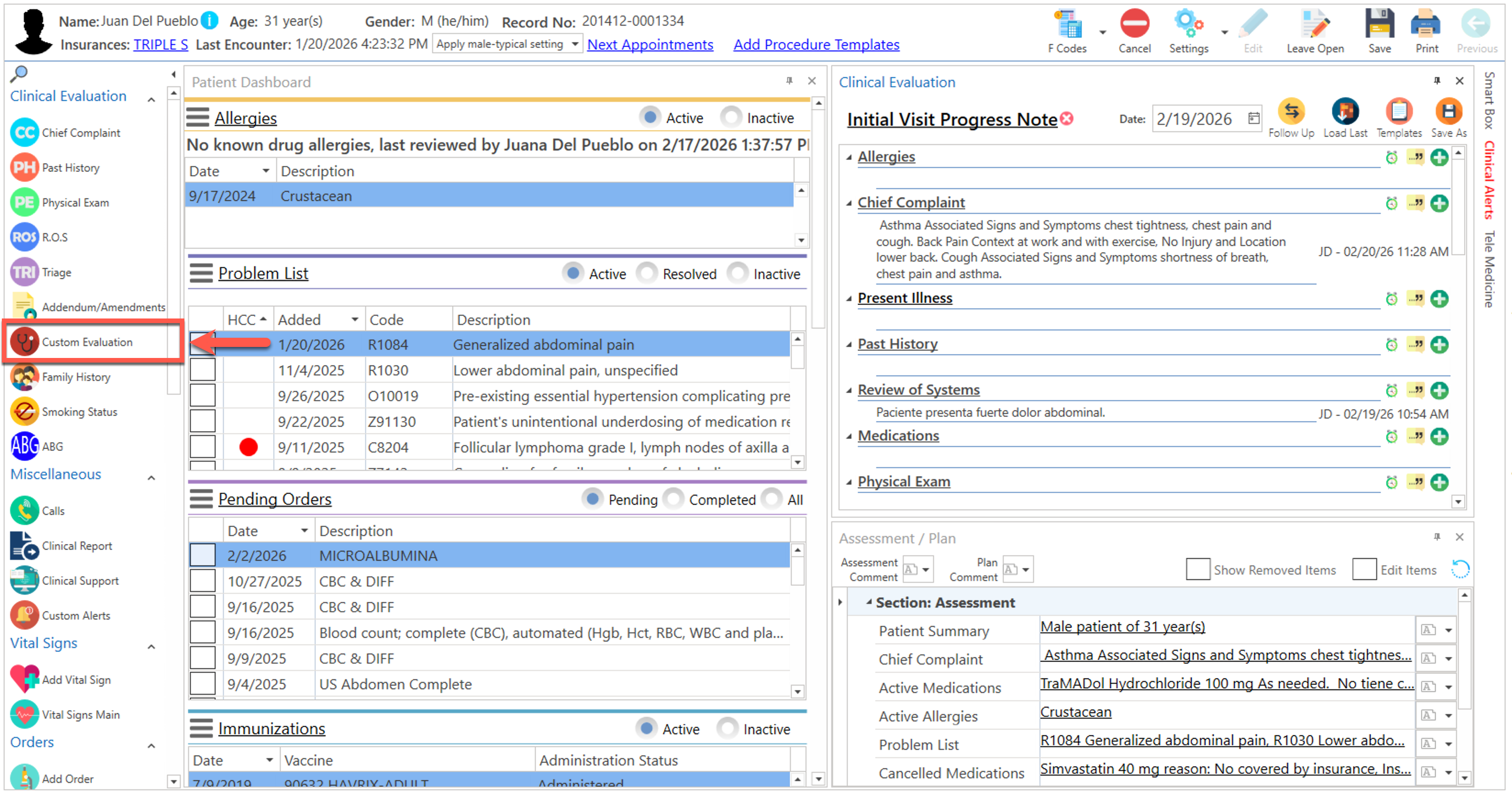Open Assessment Comment dropdown

pyautogui.click(x=926, y=570)
